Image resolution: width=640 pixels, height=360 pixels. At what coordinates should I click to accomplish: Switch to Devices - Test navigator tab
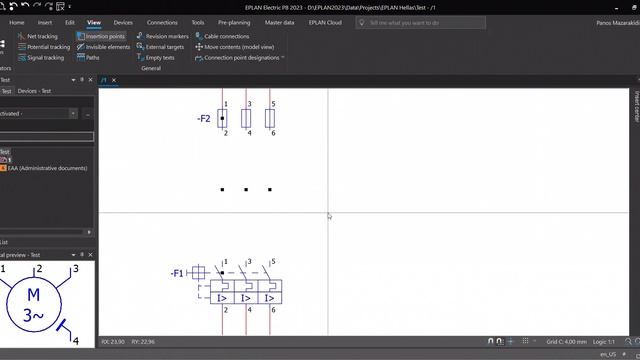[34, 91]
